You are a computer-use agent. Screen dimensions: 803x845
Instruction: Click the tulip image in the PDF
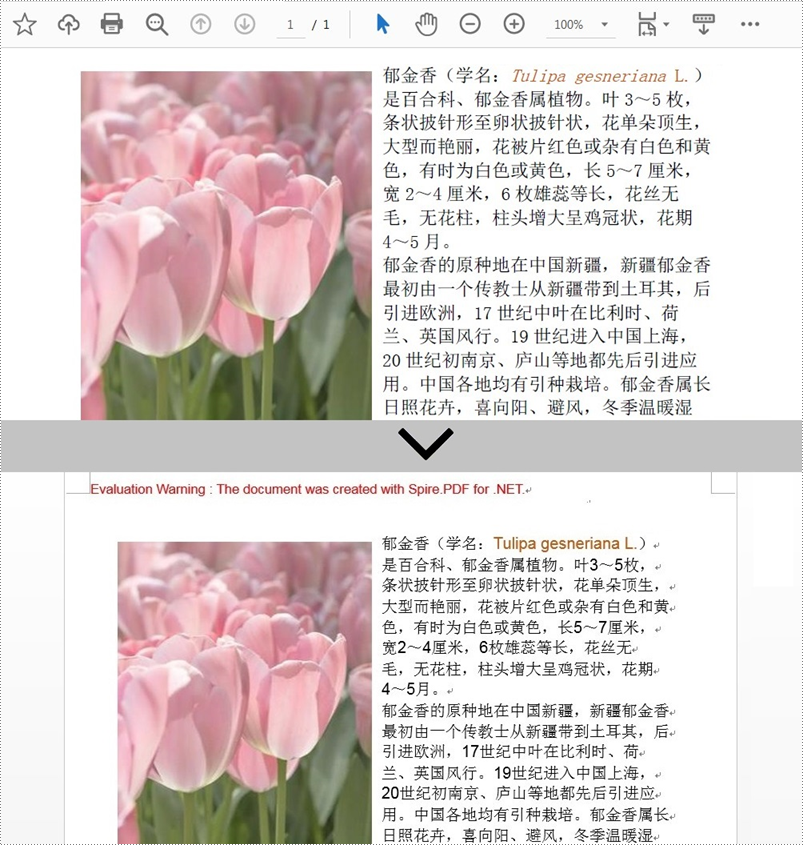tap(226, 245)
